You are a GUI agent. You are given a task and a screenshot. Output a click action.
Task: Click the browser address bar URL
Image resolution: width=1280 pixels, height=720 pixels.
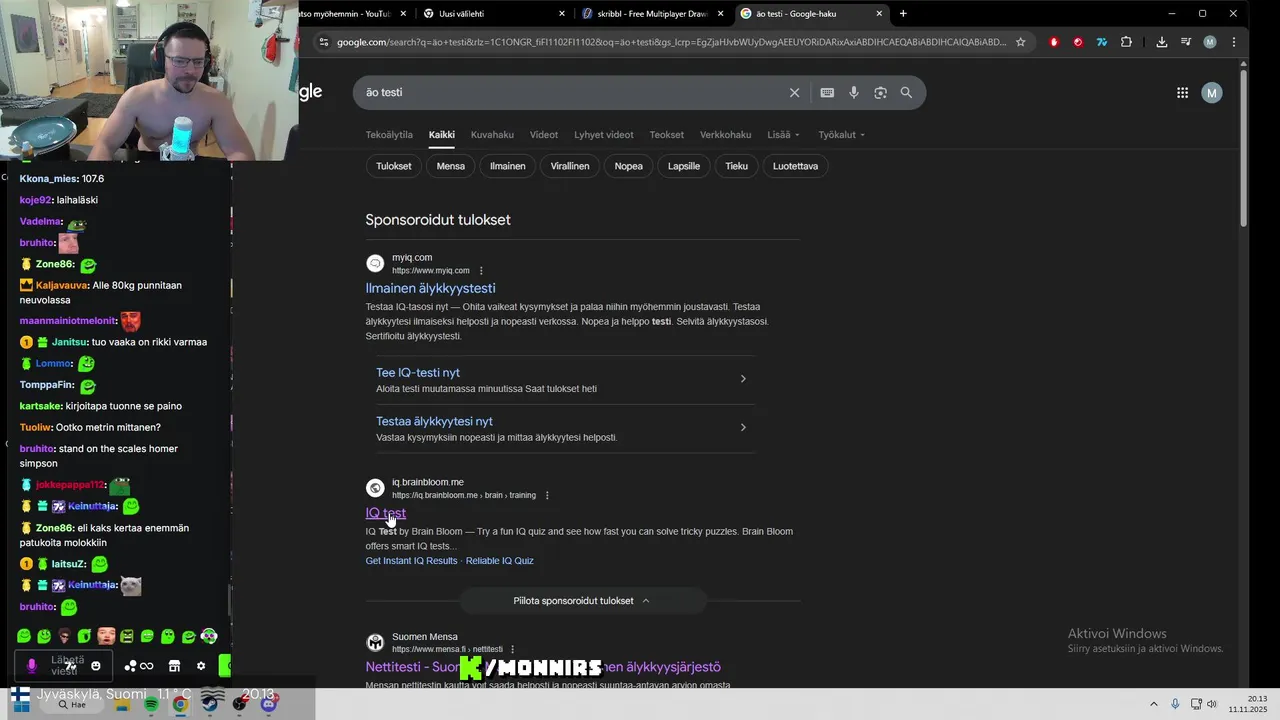point(670,42)
